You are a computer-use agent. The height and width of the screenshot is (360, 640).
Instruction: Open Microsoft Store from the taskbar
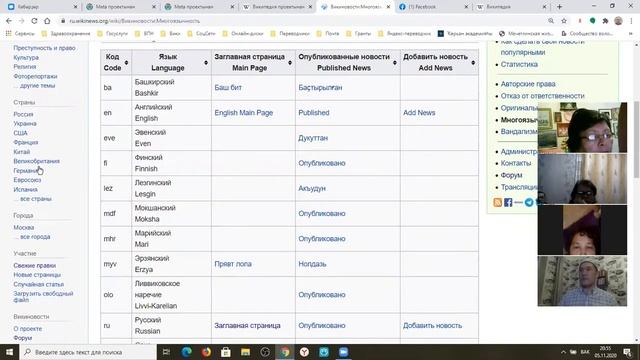coord(226,352)
